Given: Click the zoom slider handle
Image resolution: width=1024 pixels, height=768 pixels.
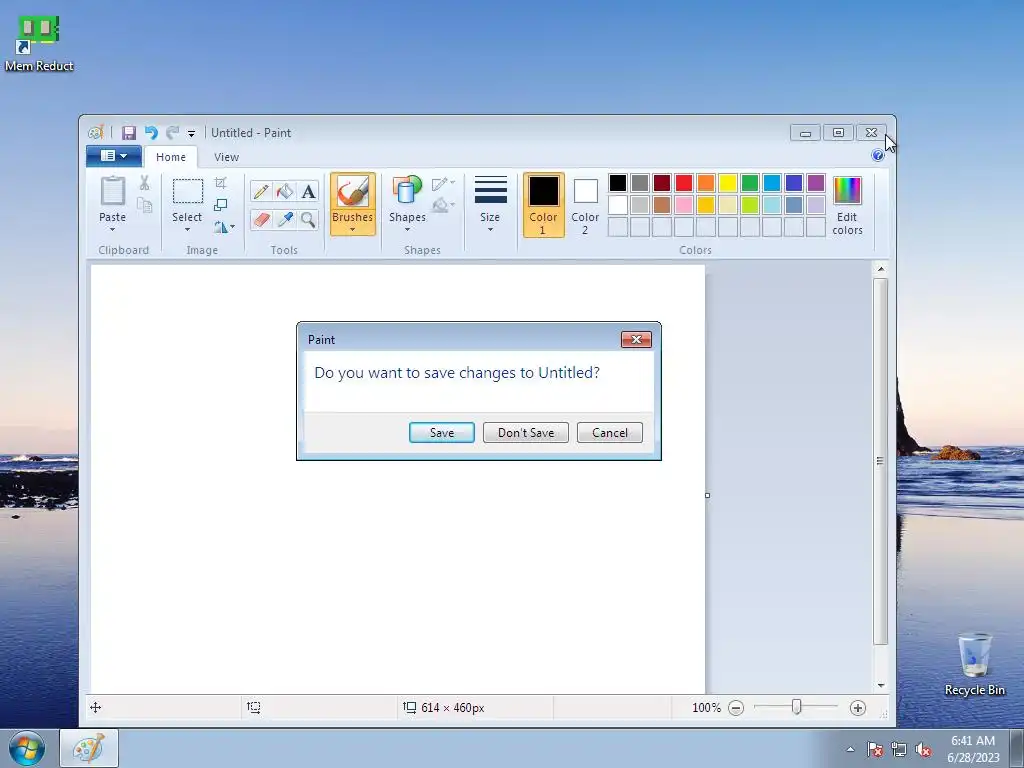Looking at the screenshot, I should coord(796,707).
